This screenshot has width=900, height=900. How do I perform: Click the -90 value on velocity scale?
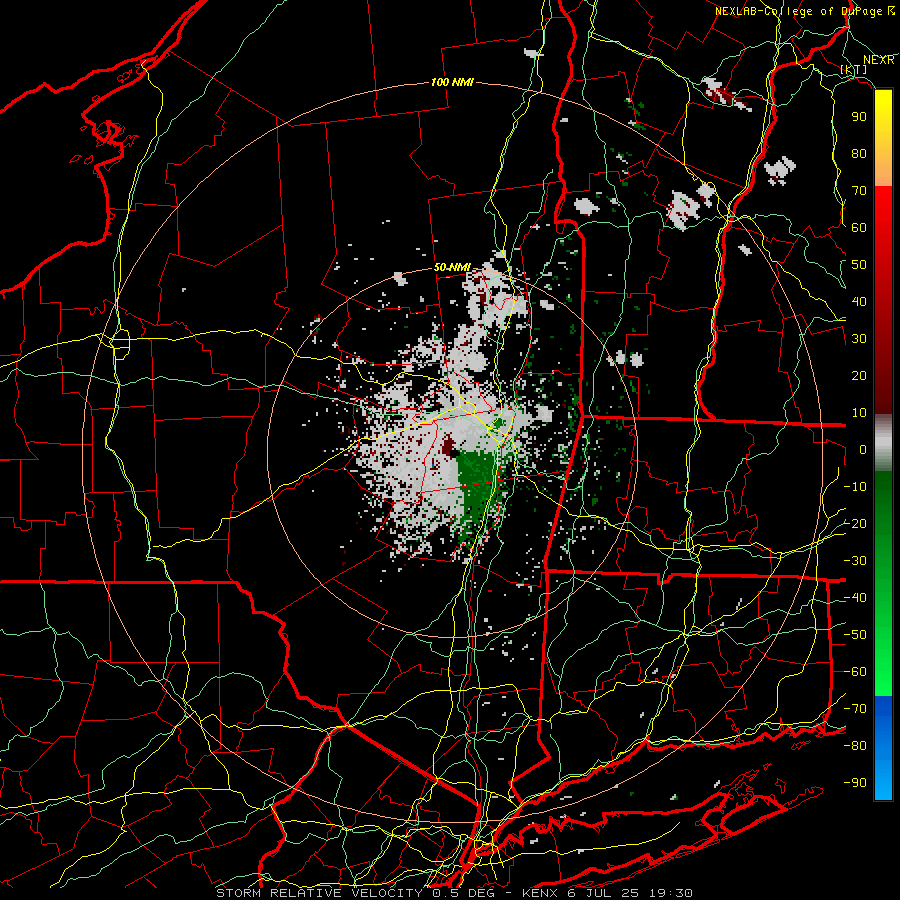click(x=855, y=783)
